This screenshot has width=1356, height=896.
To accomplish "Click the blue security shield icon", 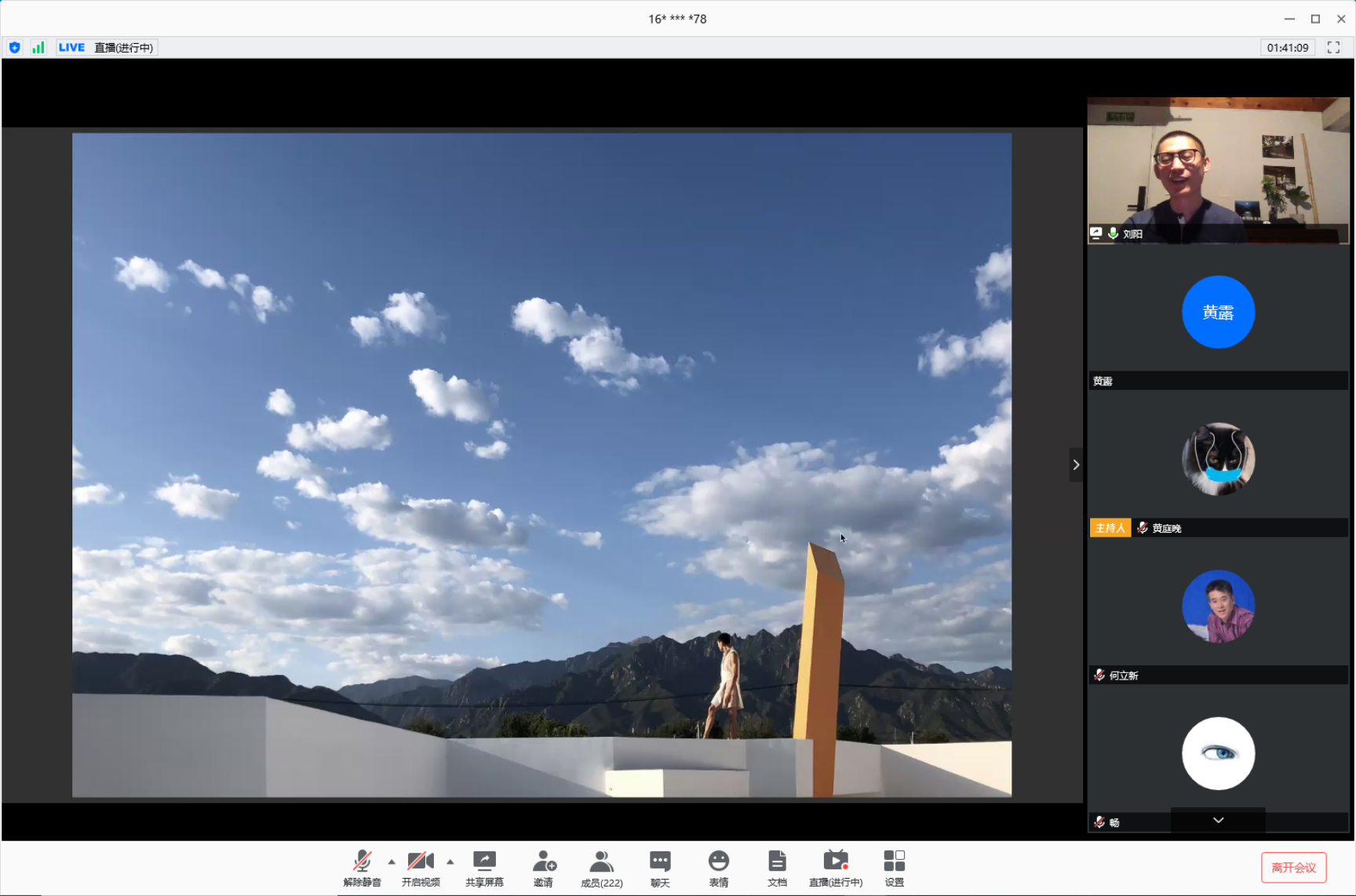I will coord(15,48).
